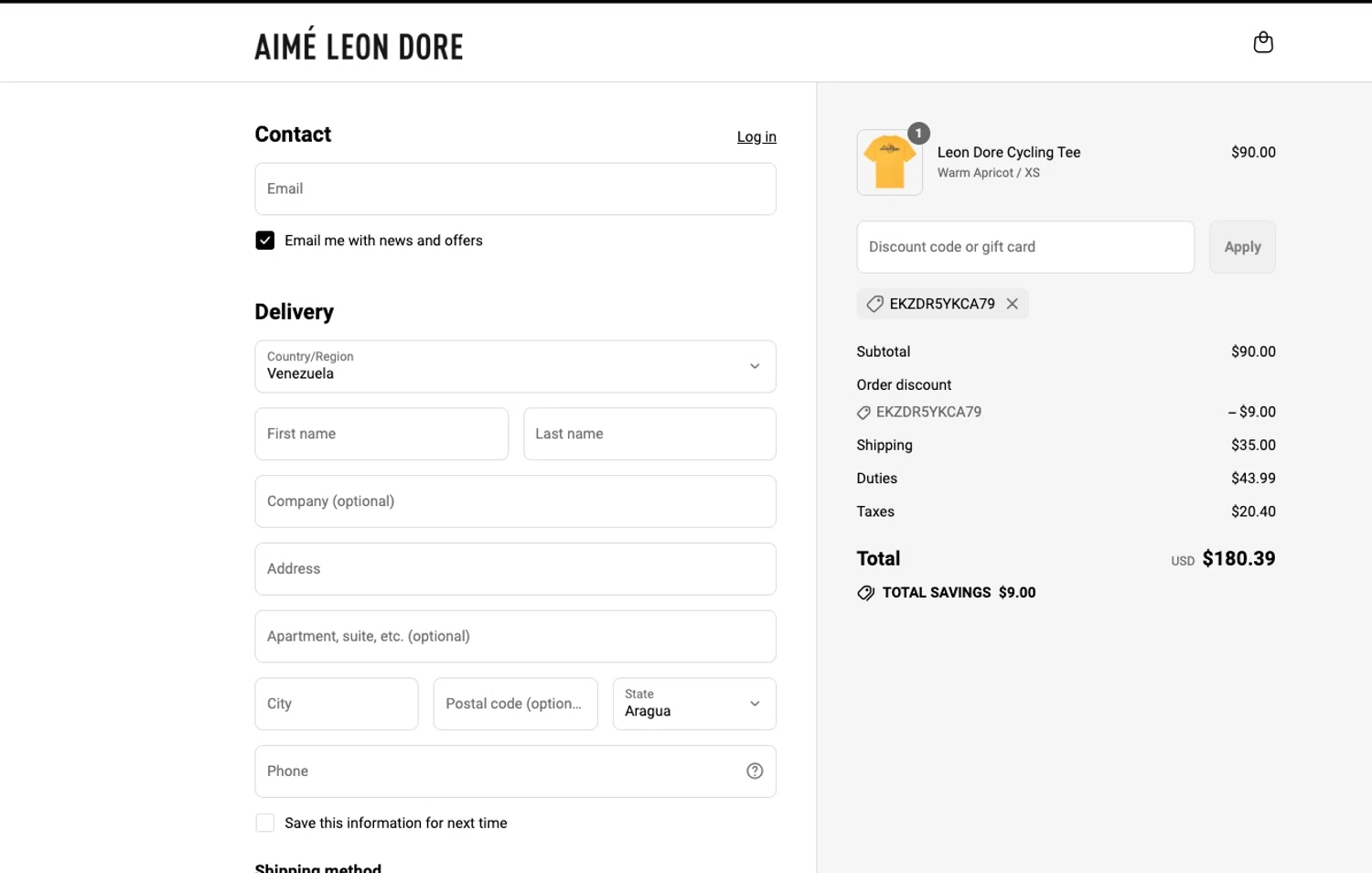Click the Leon Dore Cycling Tee product name
Screen dimensions: 1372x873
(x=1009, y=153)
